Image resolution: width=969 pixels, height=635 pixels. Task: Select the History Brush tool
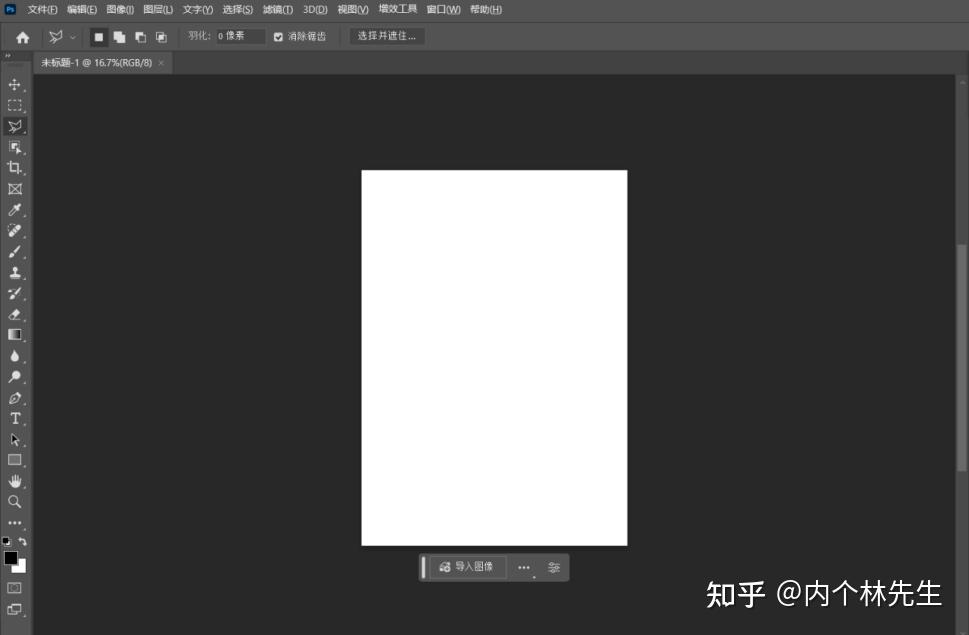point(15,293)
